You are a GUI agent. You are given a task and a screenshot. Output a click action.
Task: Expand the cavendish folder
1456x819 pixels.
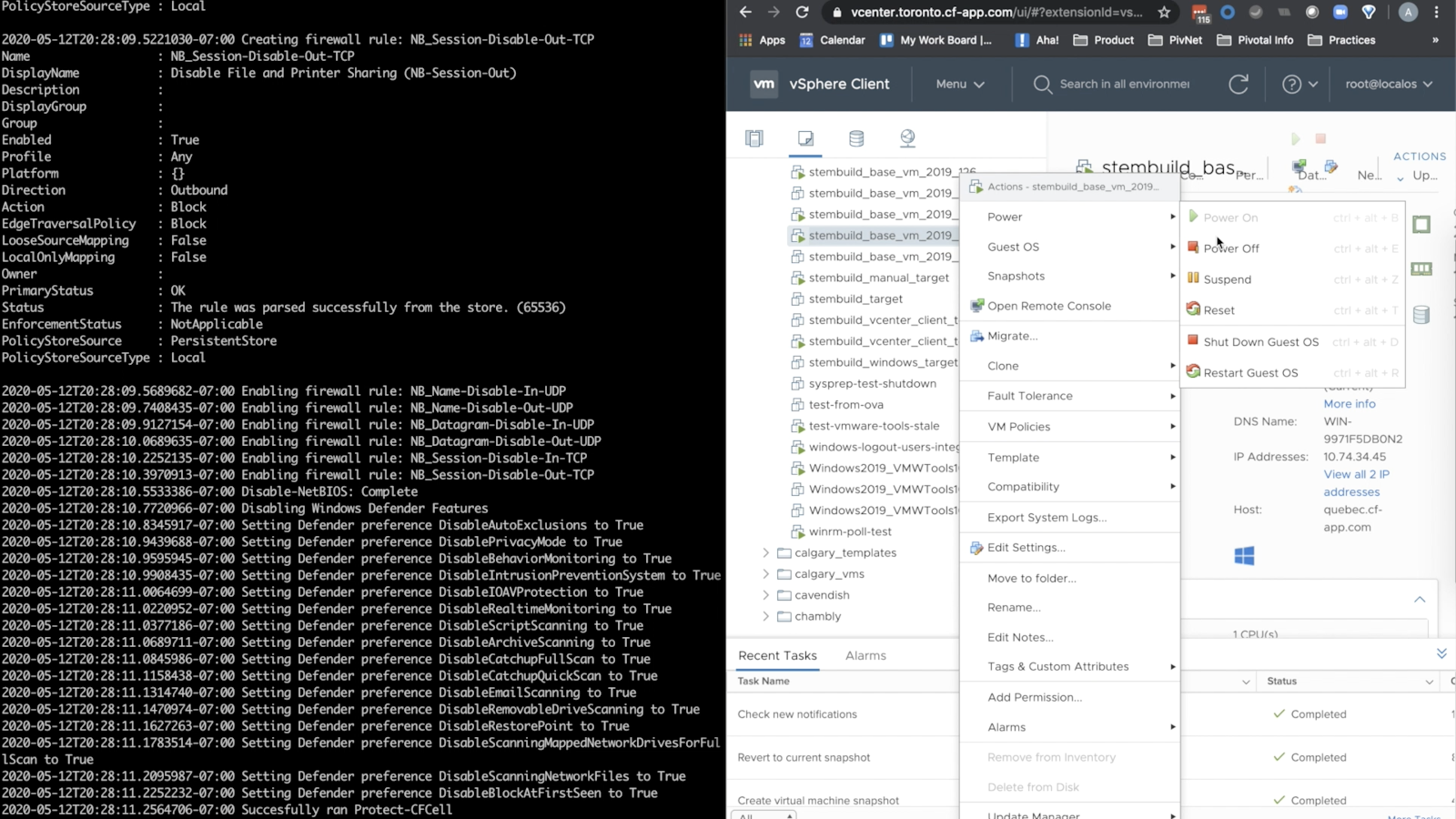click(x=765, y=595)
